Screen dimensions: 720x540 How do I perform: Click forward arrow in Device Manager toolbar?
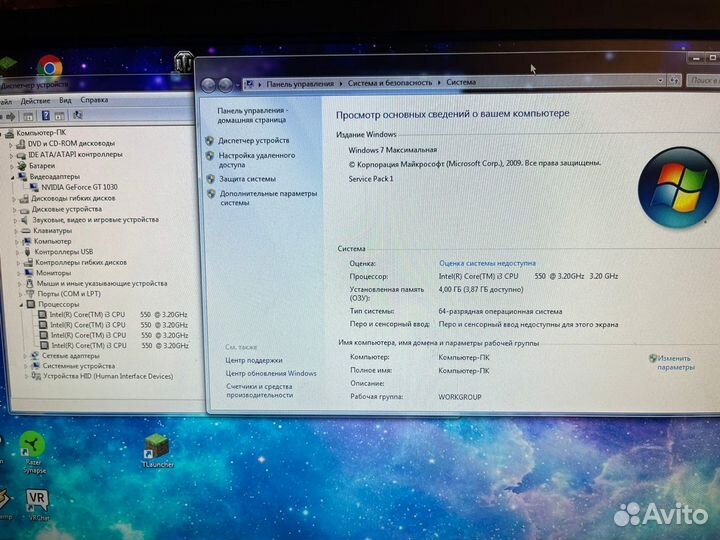click(x=11, y=117)
